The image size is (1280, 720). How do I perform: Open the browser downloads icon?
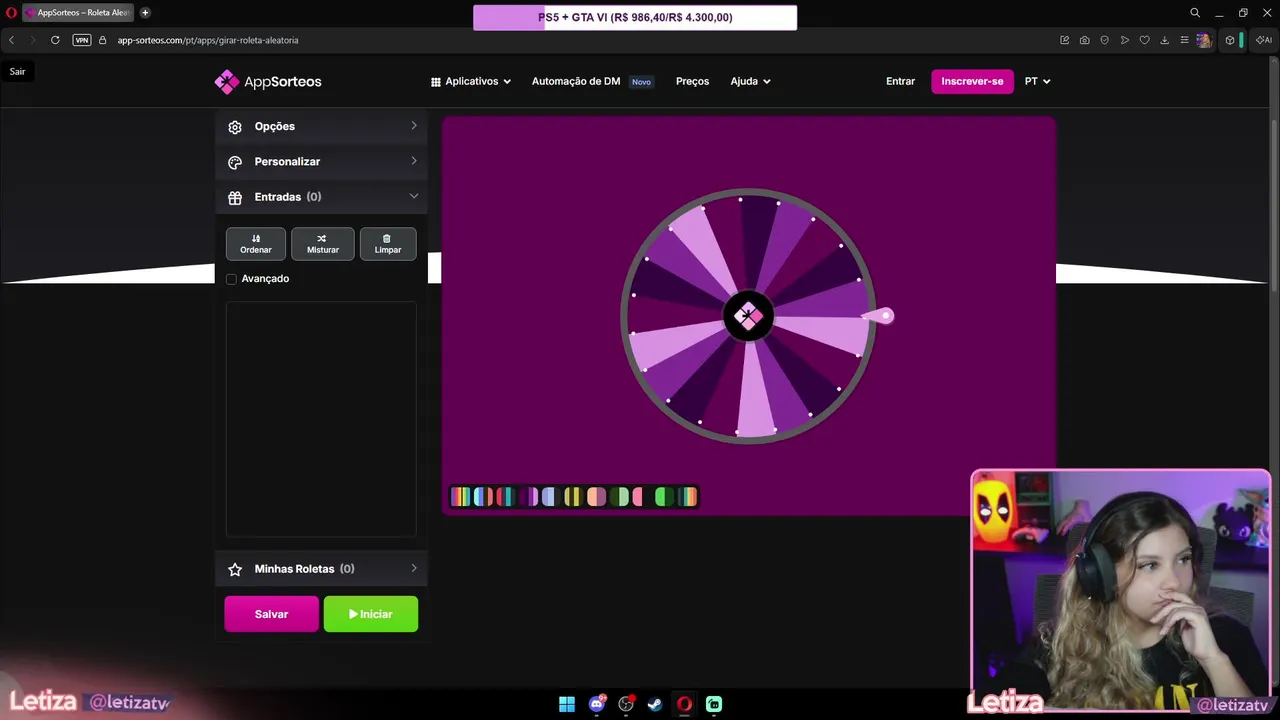pyautogui.click(x=1165, y=40)
